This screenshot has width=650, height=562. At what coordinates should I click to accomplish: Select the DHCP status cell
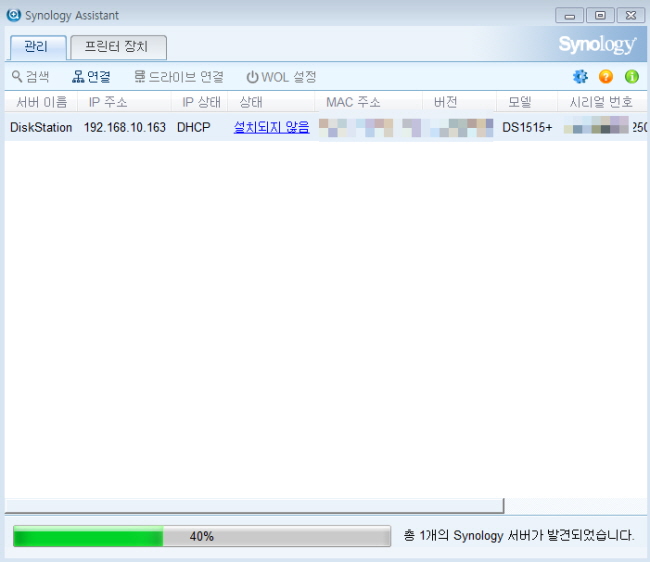[194, 127]
